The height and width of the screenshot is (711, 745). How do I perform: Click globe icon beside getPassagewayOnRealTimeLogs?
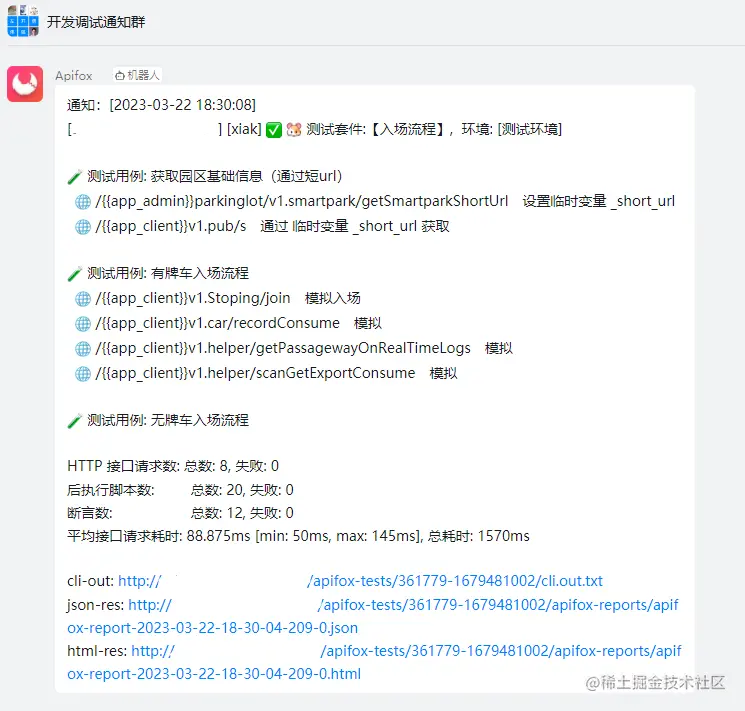83,349
